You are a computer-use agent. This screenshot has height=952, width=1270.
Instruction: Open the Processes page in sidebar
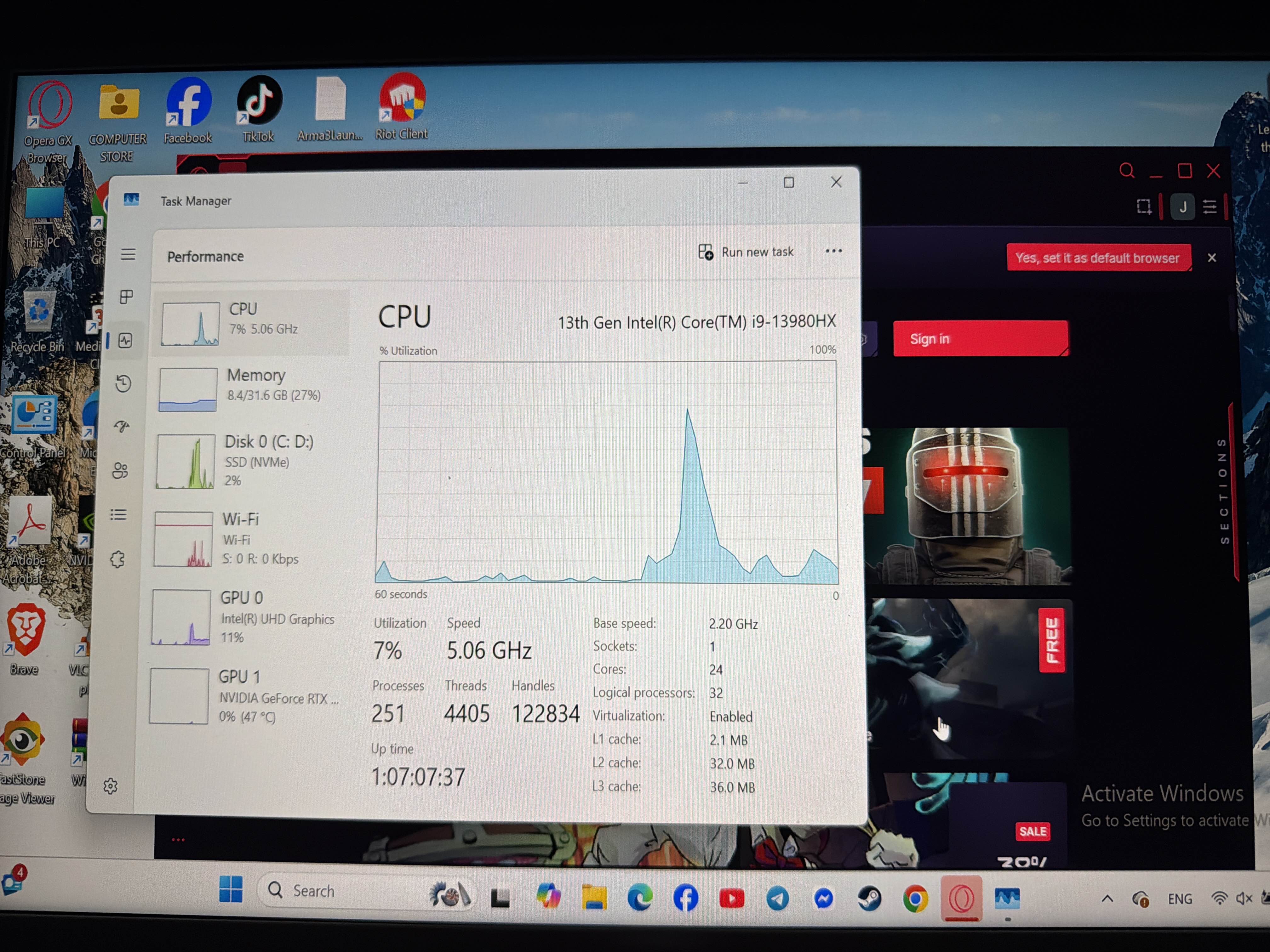click(126, 297)
